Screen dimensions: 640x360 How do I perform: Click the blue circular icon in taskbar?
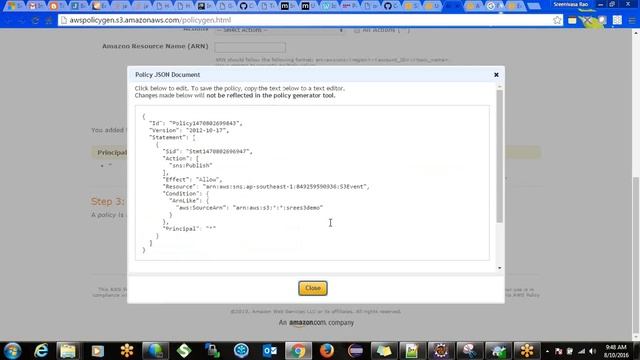point(241,351)
